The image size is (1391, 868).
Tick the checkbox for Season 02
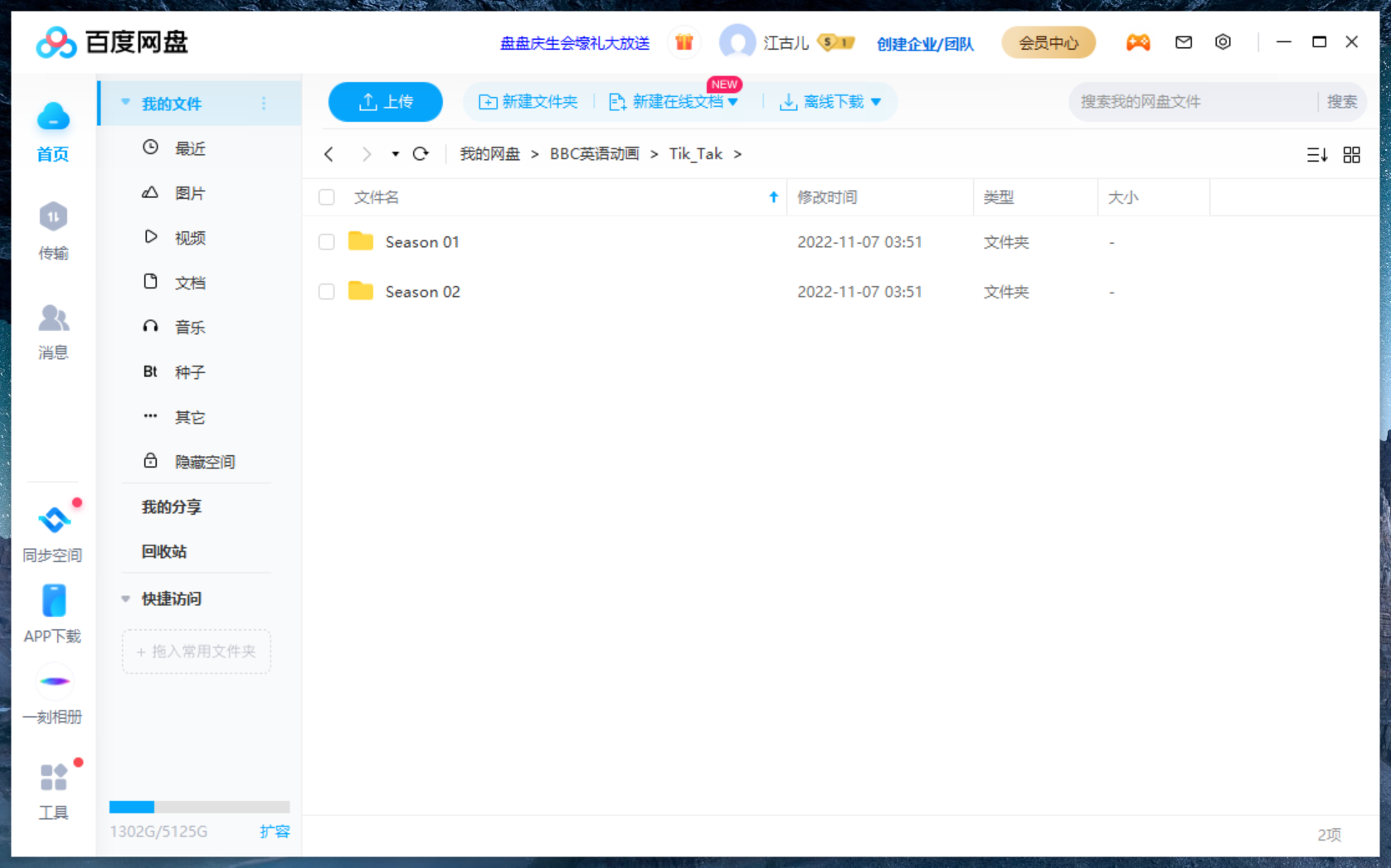327,292
